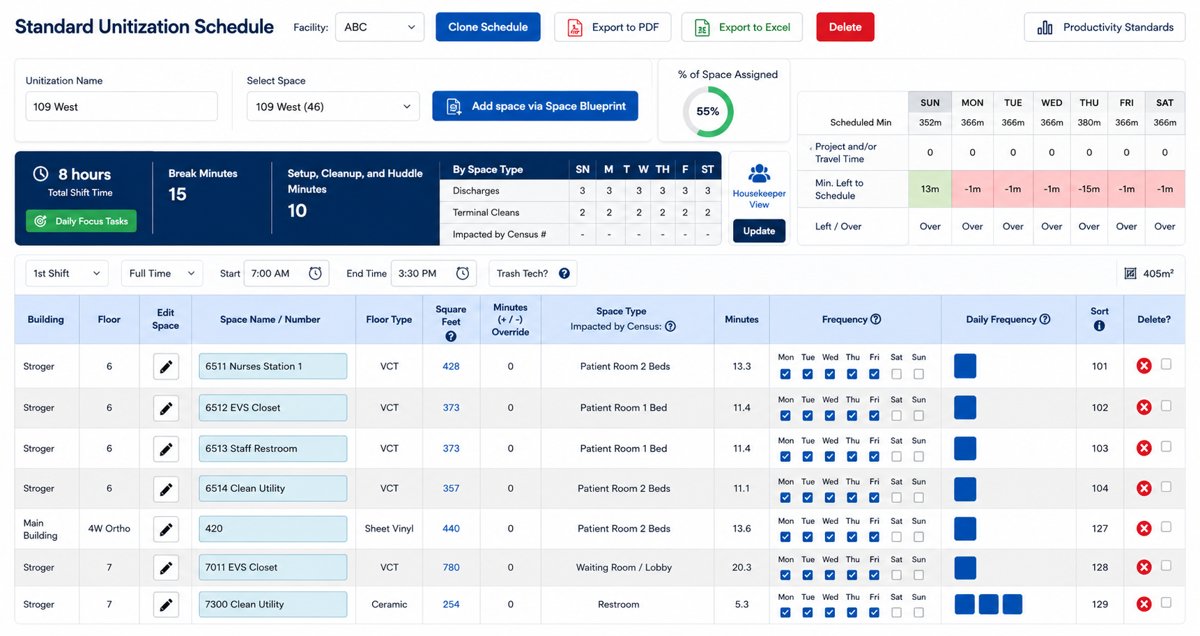The width and height of the screenshot is (1200, 636).
Task: Click Start time clock icon
Action: [x=315, y=273]
